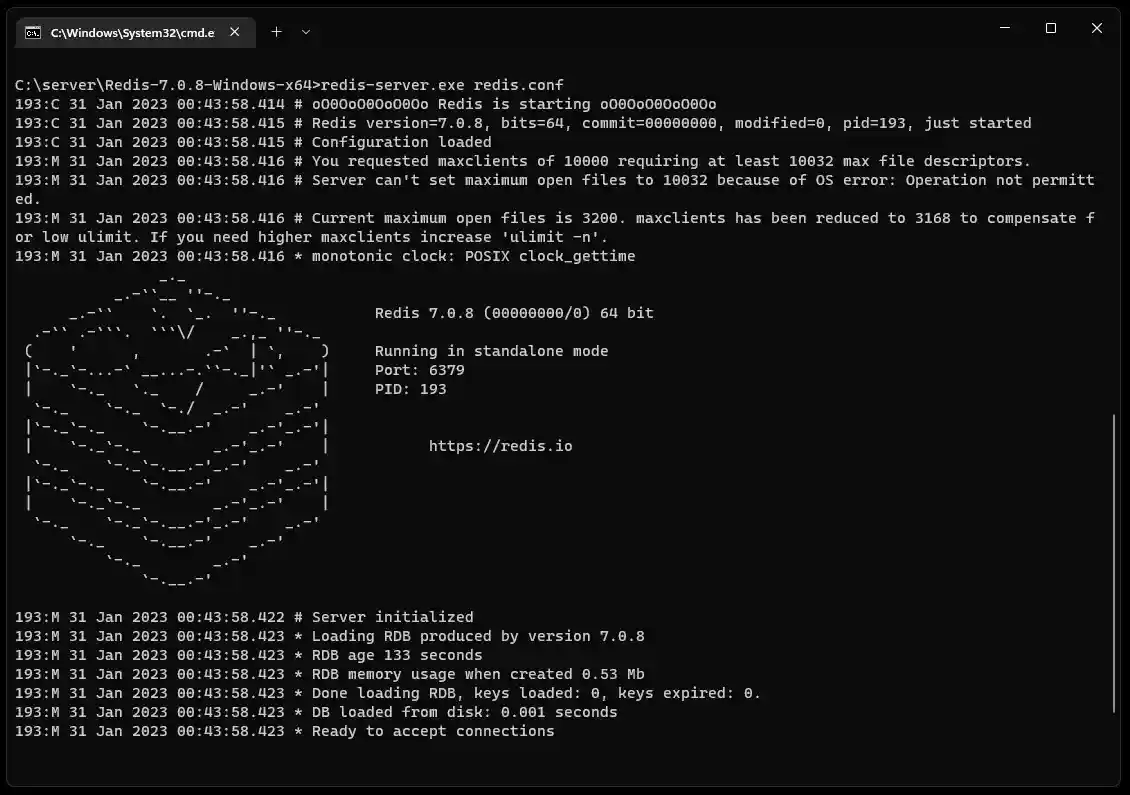Click the 'Server initialized' log line
The height and width of the screenshot is (795, 1130).
point(244,617)
